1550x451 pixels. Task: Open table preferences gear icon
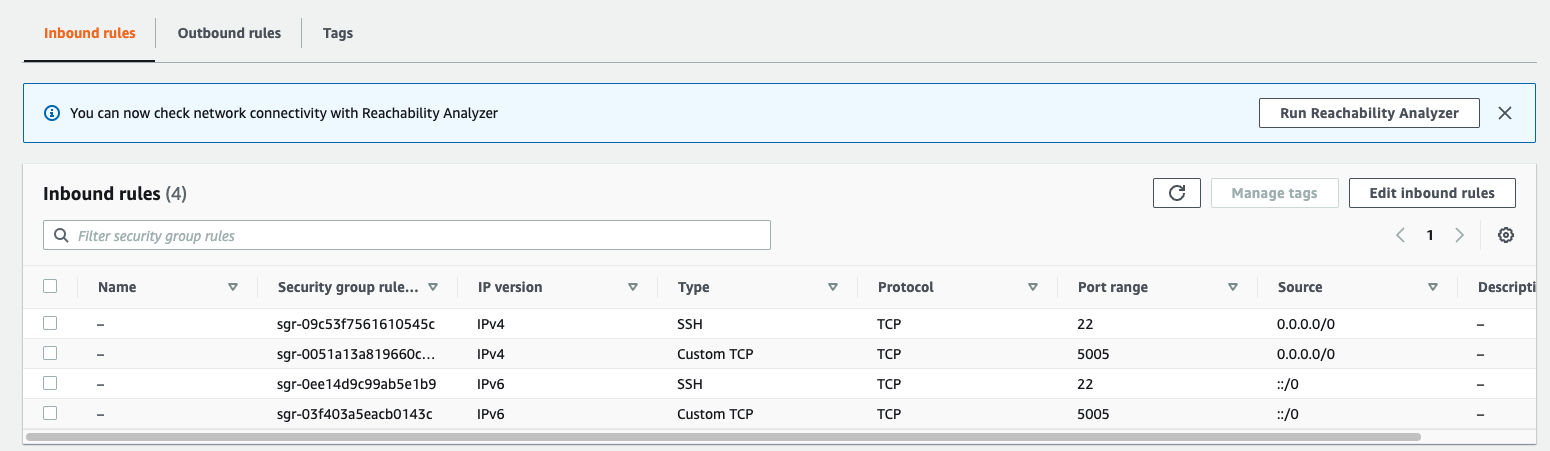1506,235
